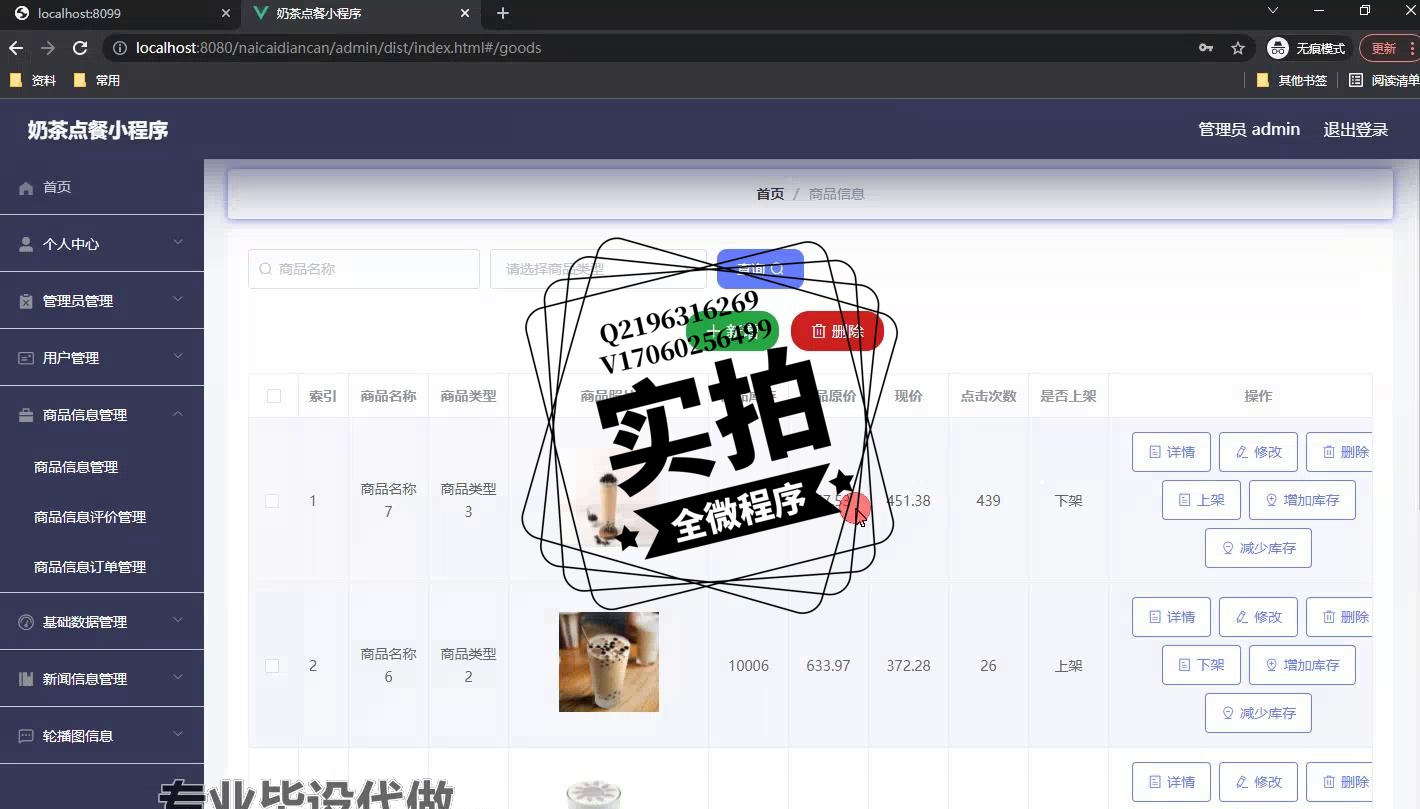Expand the 管理员管理 menu chevron
The height and width of the screenshot is (809, 1420).
tap(178, 300)
